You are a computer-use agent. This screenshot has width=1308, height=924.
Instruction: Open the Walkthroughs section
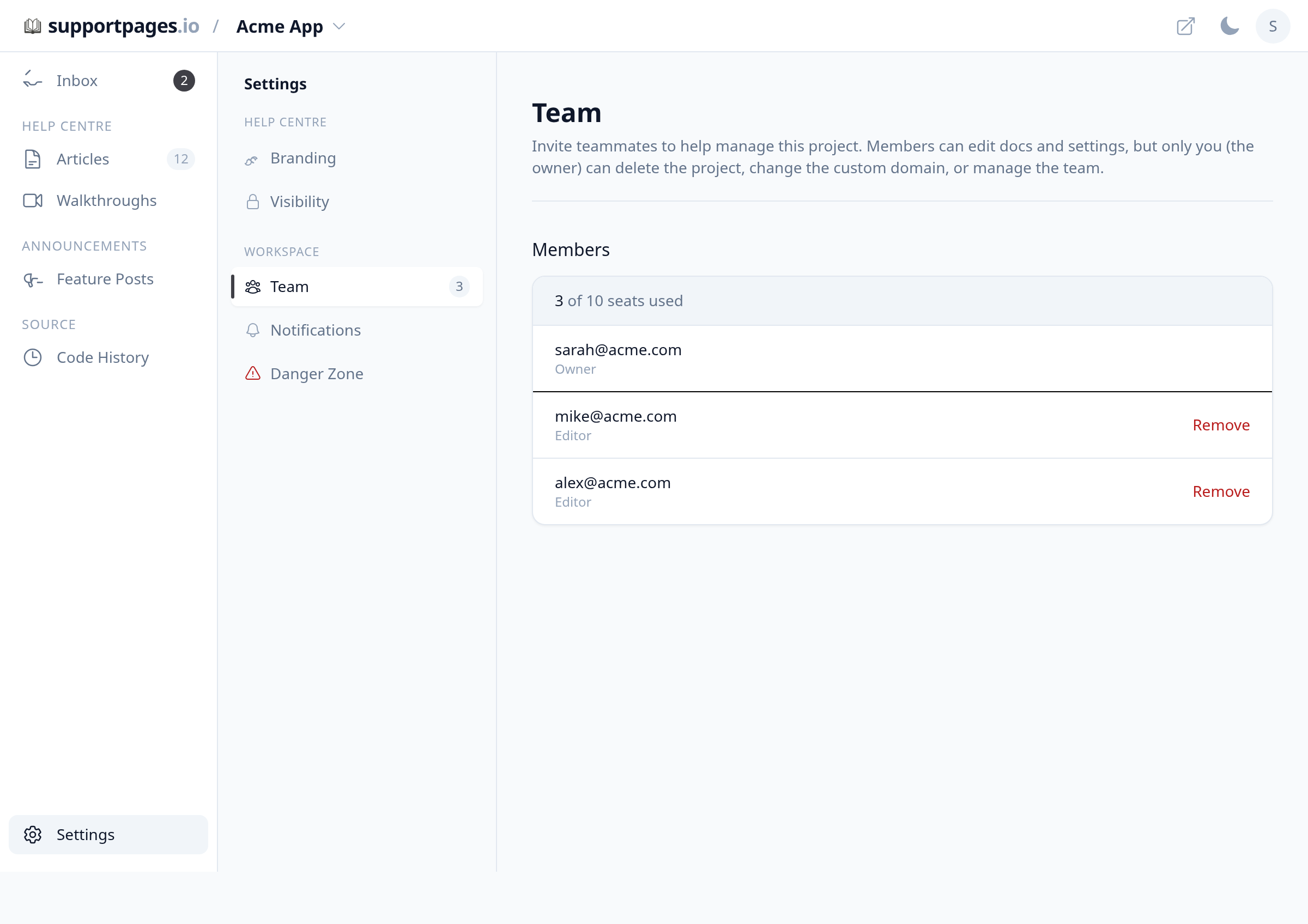coord(108,200)
